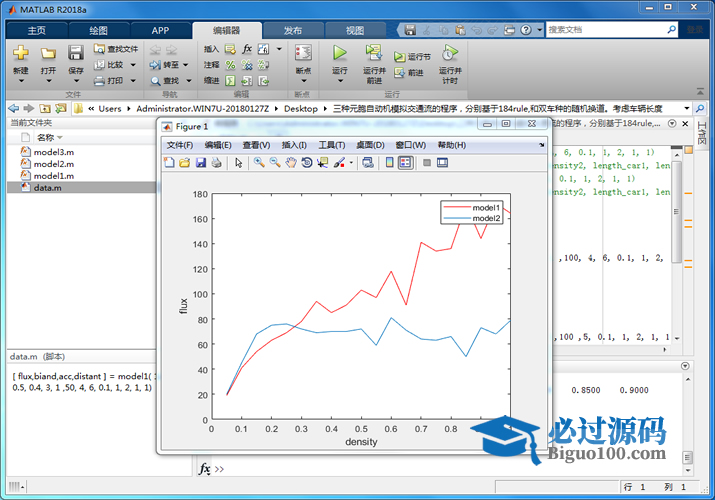Toggle the pan hand tool

tap(291, 162)
